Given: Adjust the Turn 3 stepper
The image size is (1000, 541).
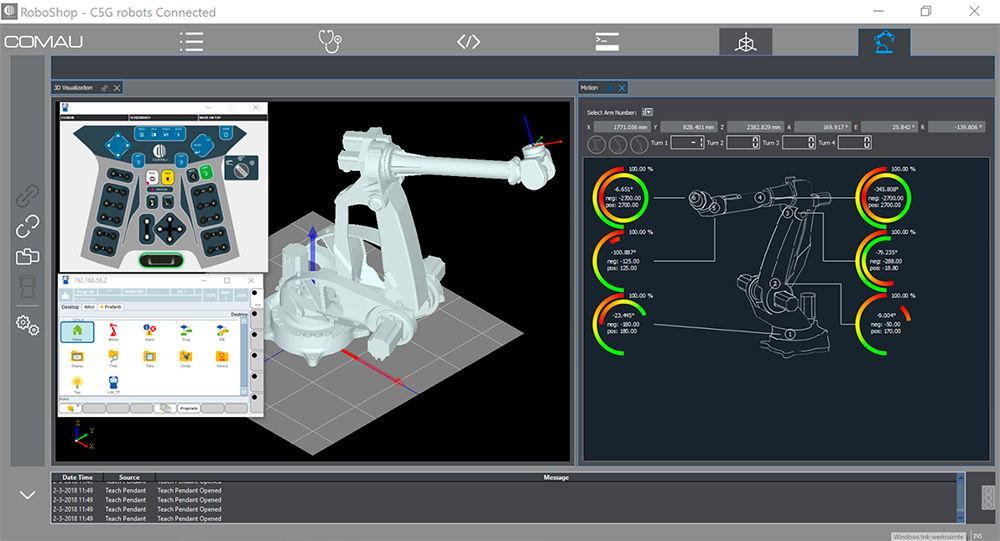Looking at the screenshot, I should (799, 143).
